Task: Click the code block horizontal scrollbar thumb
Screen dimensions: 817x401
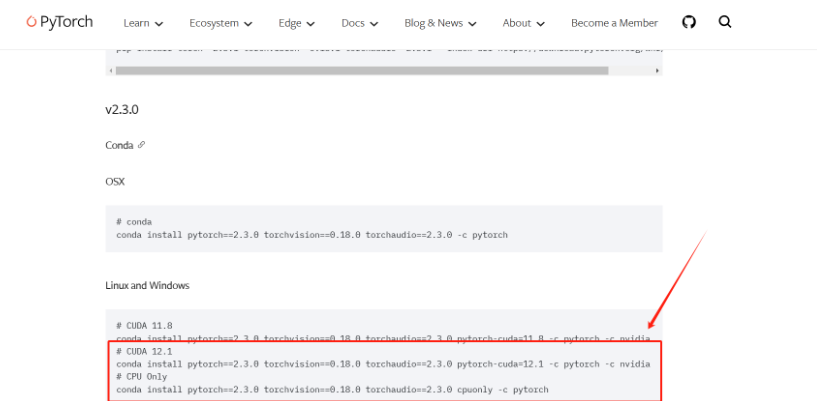Action: pos(362,70)
